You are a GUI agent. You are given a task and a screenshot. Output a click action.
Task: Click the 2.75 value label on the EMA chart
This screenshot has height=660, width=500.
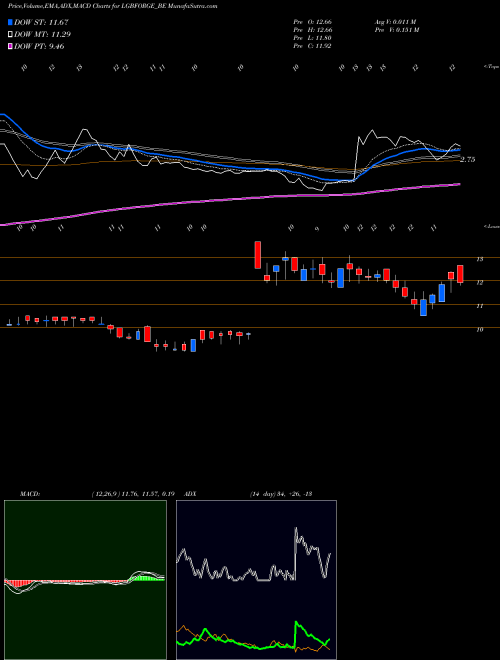coord(468,160)
